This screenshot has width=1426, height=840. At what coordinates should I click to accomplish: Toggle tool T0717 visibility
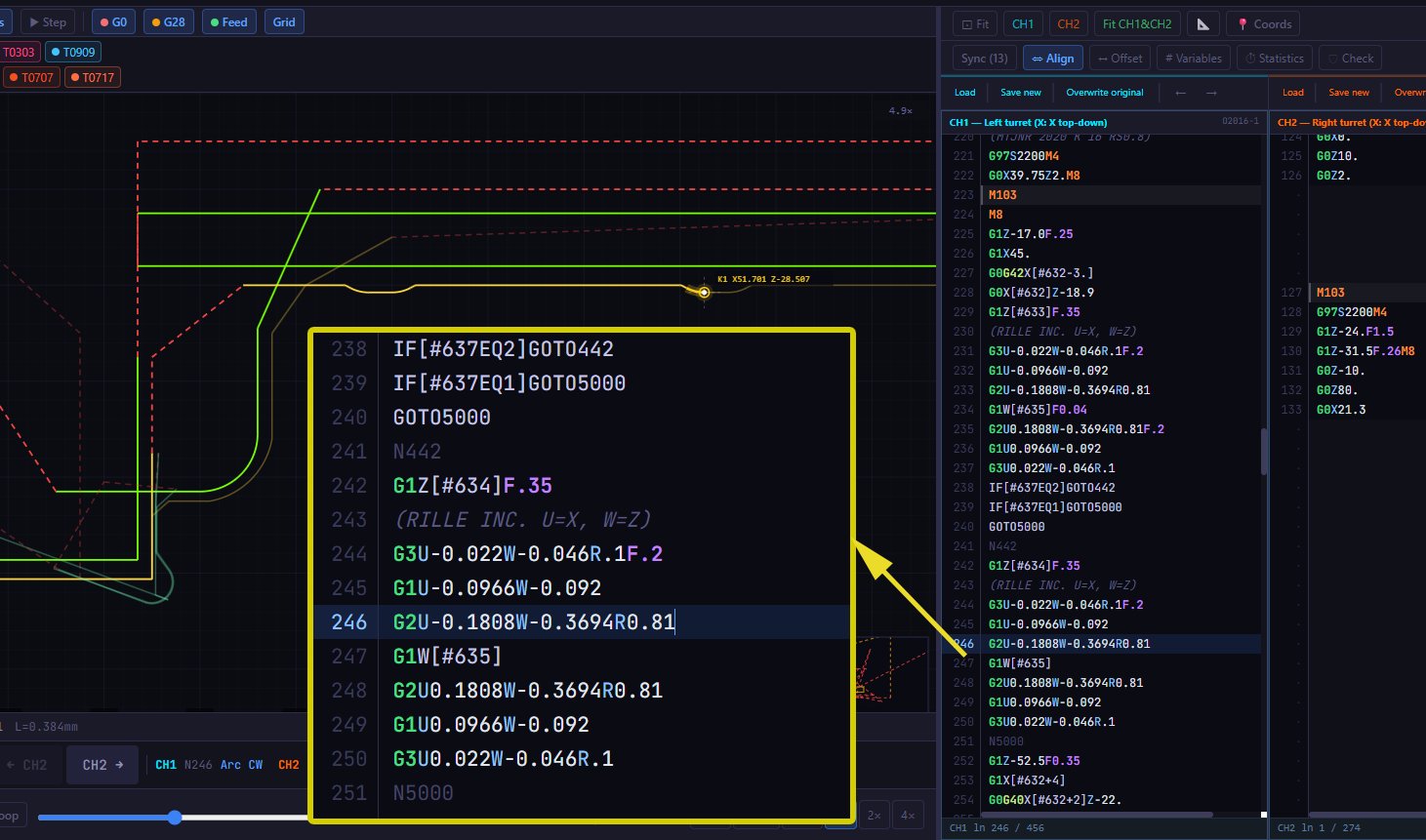[93, 78]
